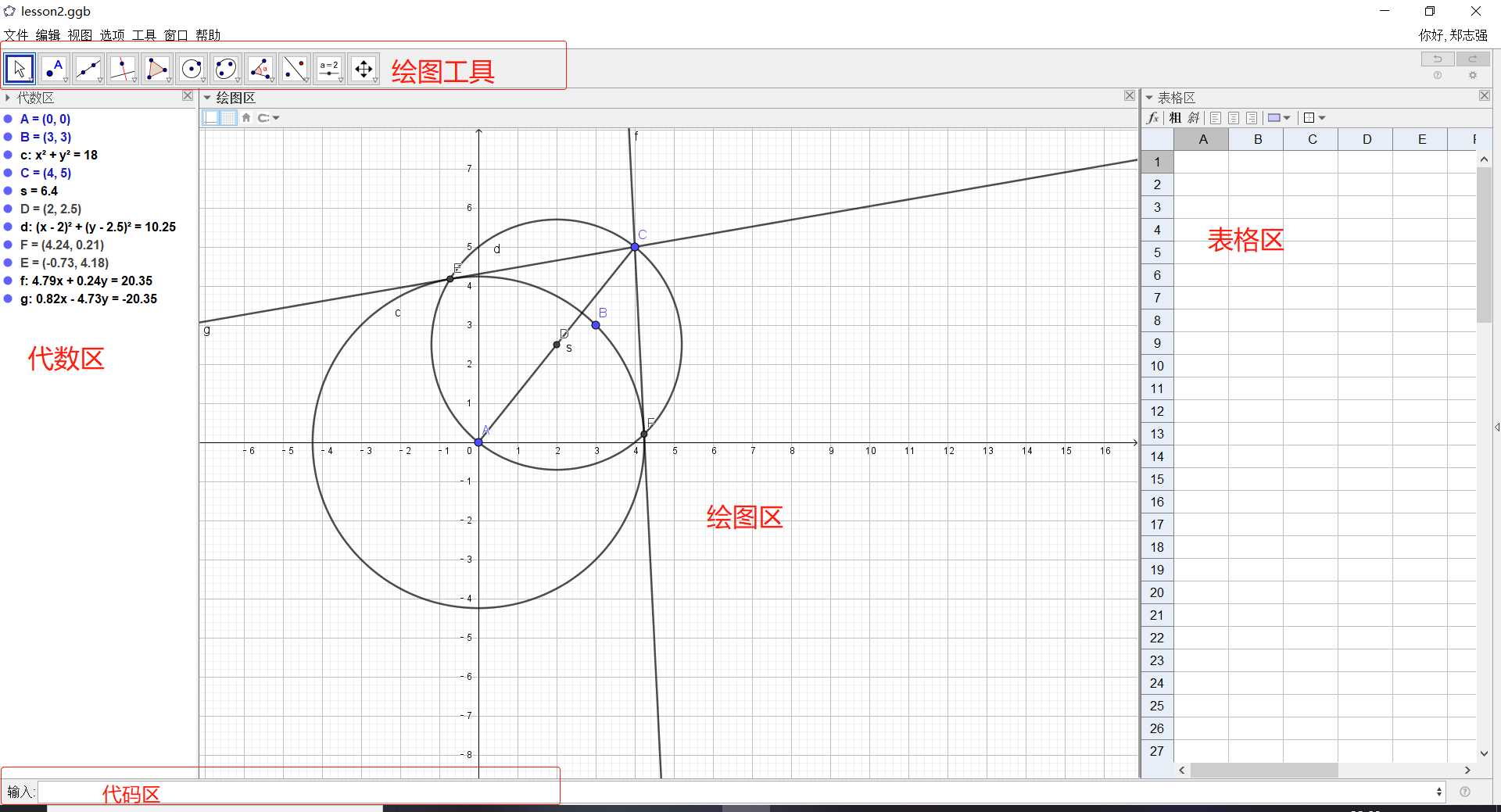The image size is (1501, 812).
Task: Open the 文件 menu
Action: point(16,35)
